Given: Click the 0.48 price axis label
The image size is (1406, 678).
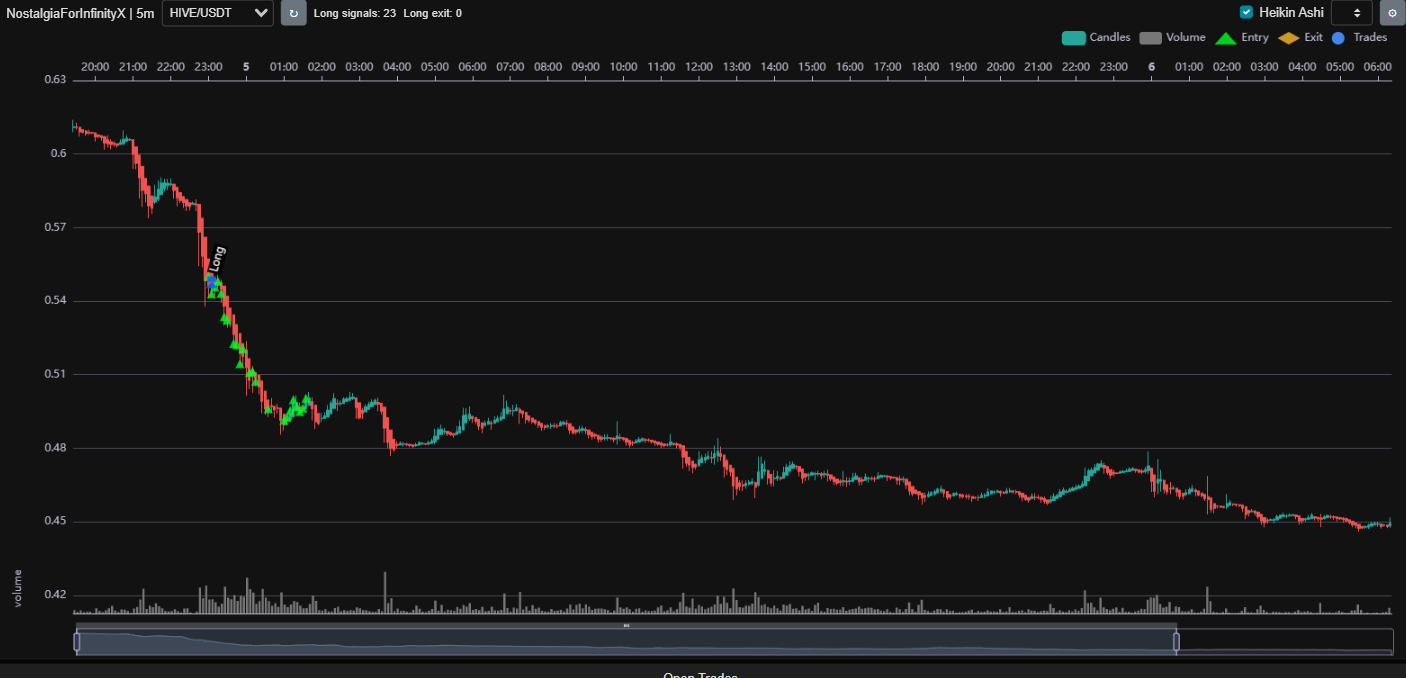Looking at the screenshot, I should coord(54,448).
